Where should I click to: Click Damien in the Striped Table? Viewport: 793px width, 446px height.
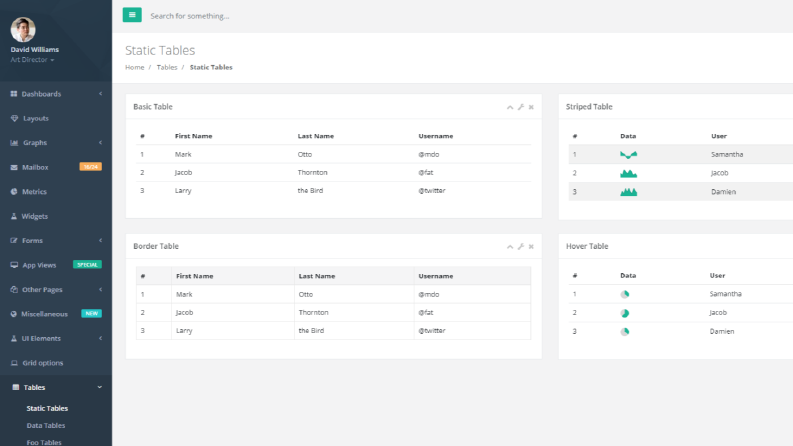[724, 192]
